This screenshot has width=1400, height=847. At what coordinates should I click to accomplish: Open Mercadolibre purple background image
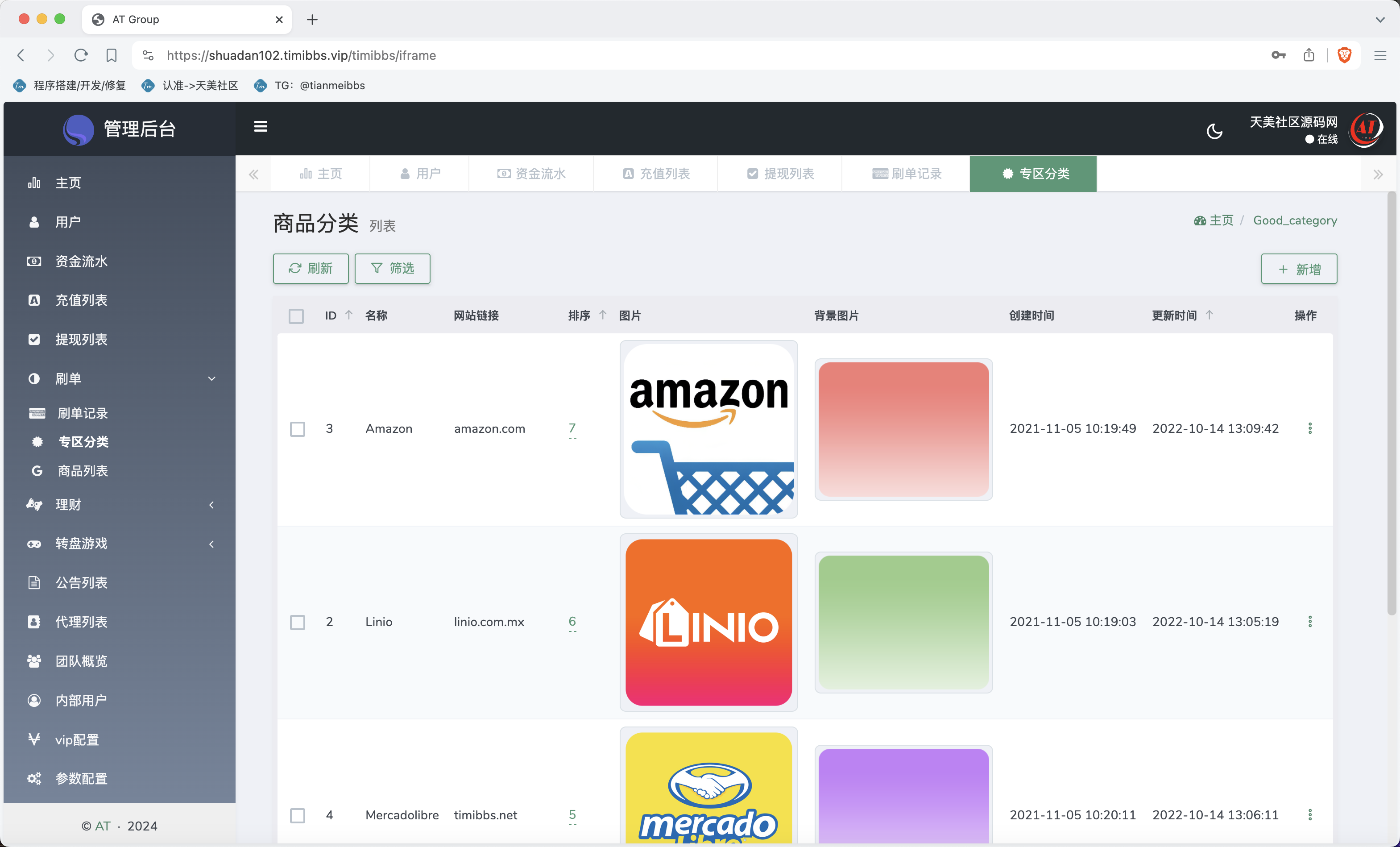click(x=903, y=795)
